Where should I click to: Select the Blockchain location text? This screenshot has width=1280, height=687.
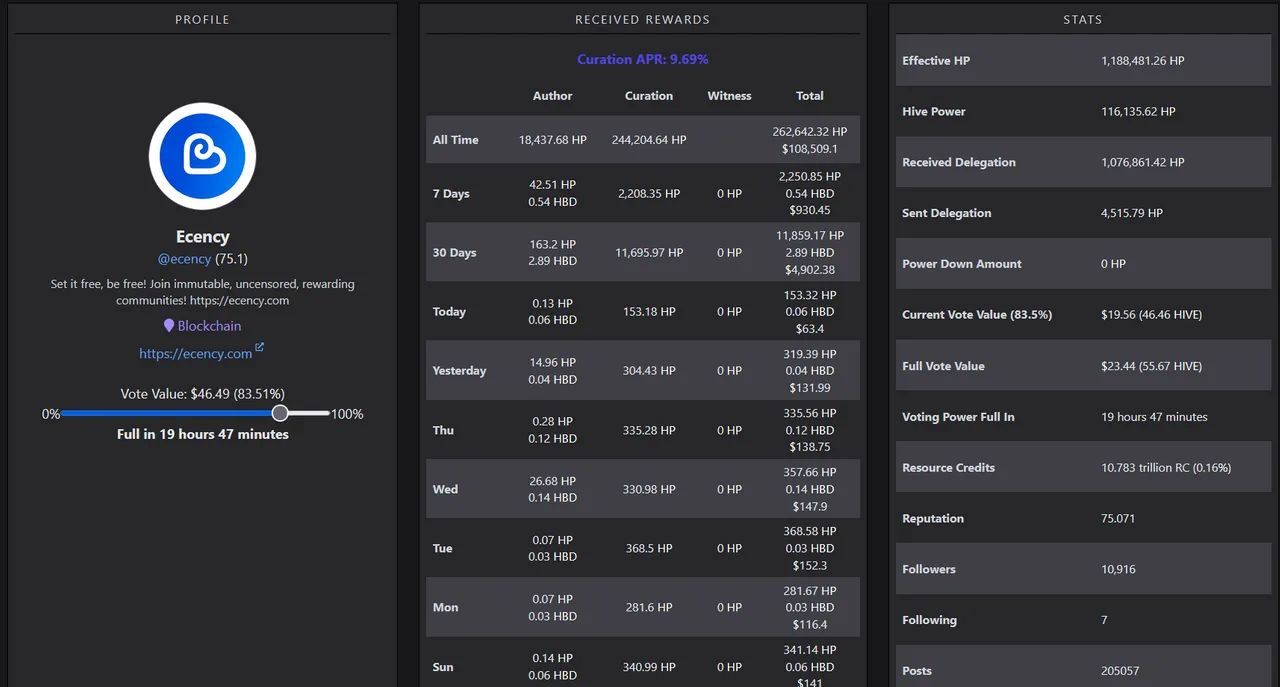(209, 326)
